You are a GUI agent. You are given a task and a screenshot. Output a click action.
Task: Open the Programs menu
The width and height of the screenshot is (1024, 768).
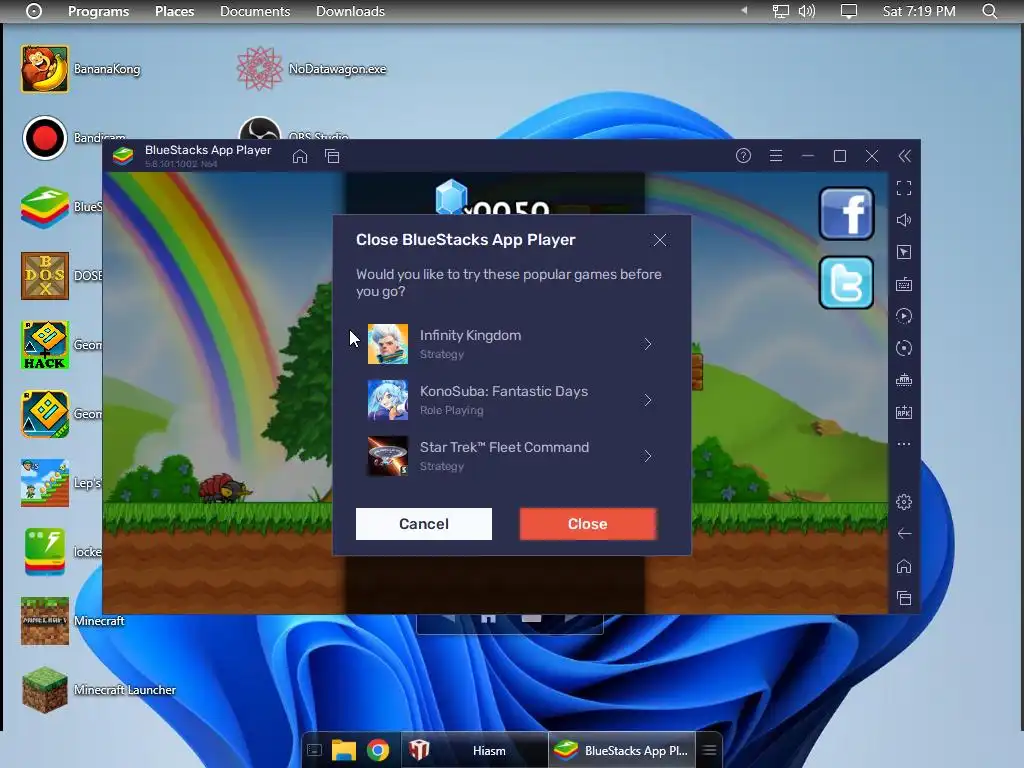(x=99, y=11)
